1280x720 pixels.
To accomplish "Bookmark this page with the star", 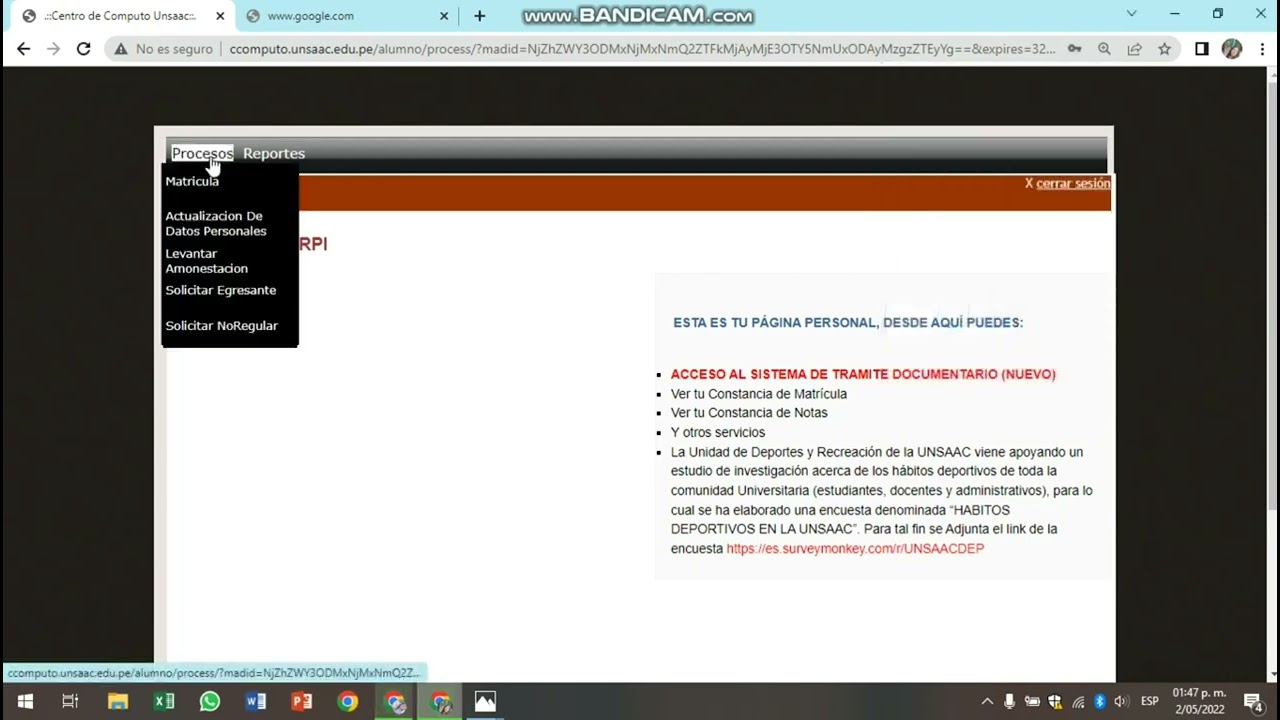I will pos(1164,49).
